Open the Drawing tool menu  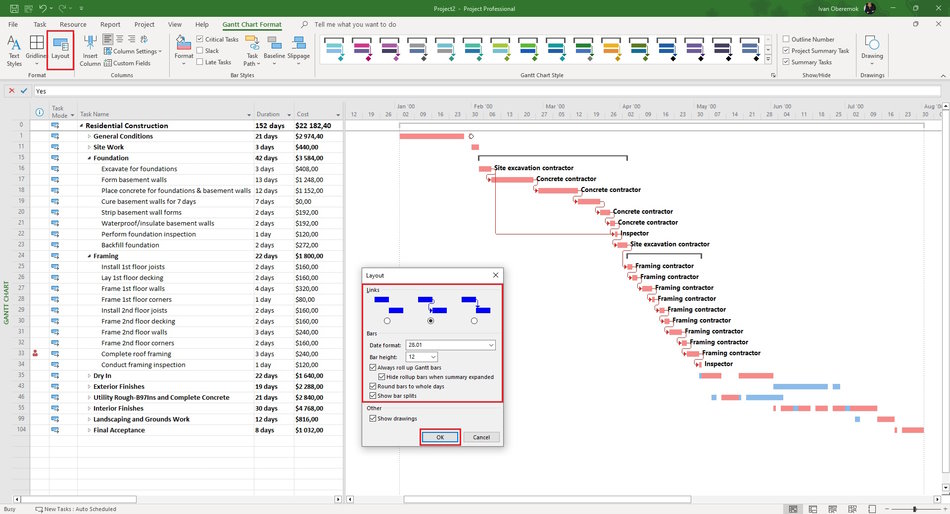click(872, 51)
